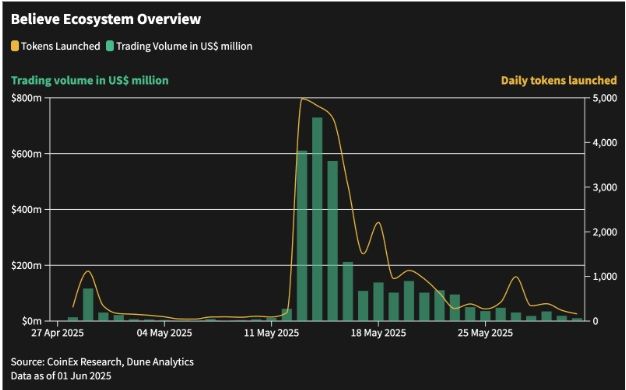
Task: Click the $400m left axis label
Action: (x=28, y=210)
